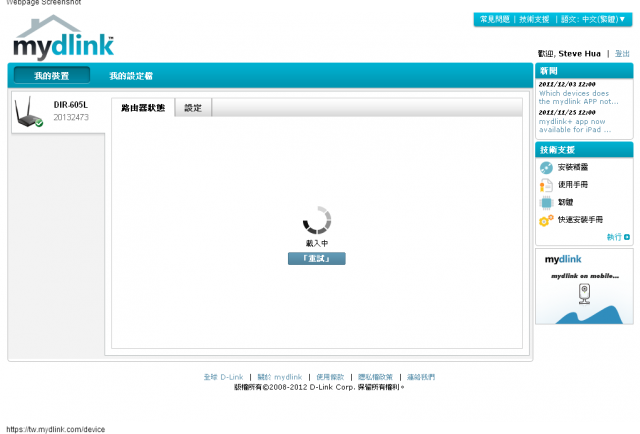Open 使用條款 footer link
This screenshot has height=434, width=640.
click(330, 377)
